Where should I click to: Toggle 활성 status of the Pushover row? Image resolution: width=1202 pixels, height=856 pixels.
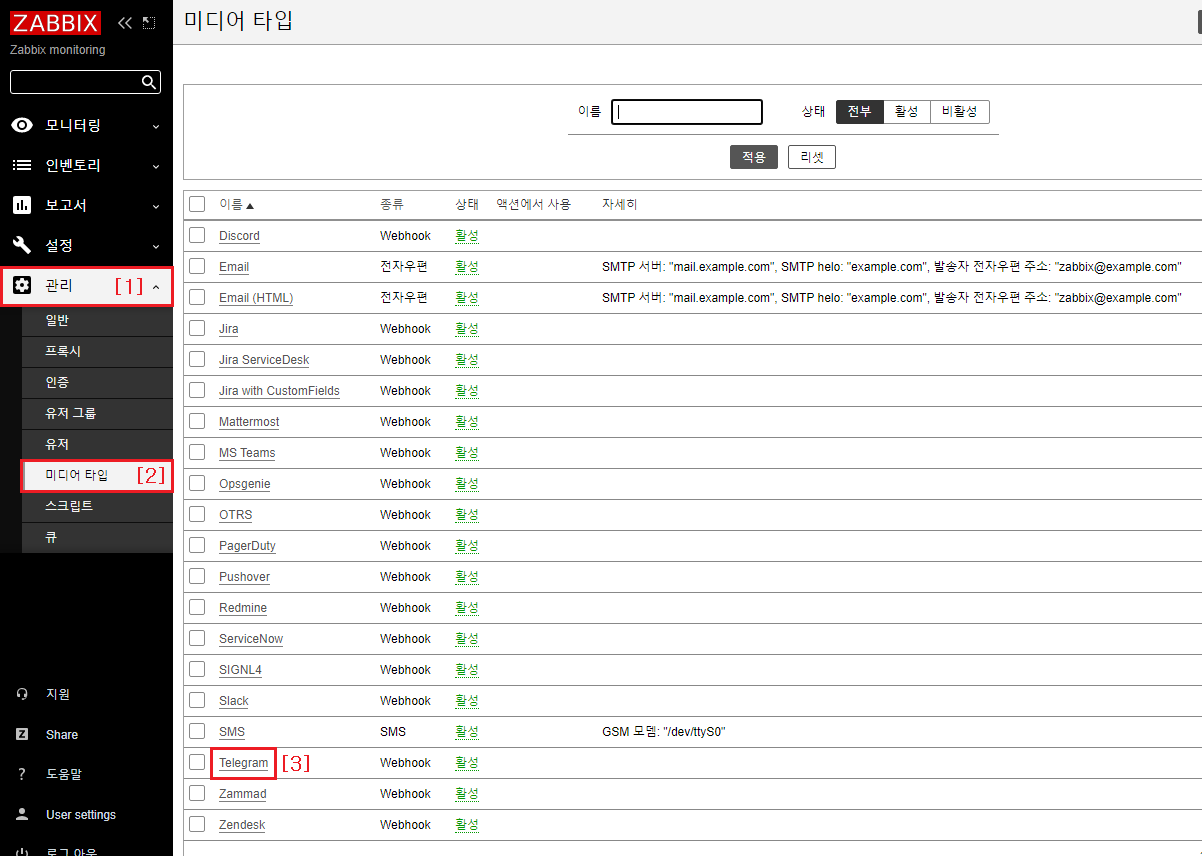point(467,577)
